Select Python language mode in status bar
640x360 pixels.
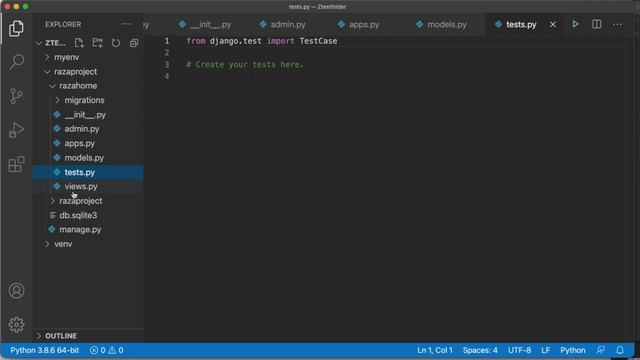click(573, 350)
